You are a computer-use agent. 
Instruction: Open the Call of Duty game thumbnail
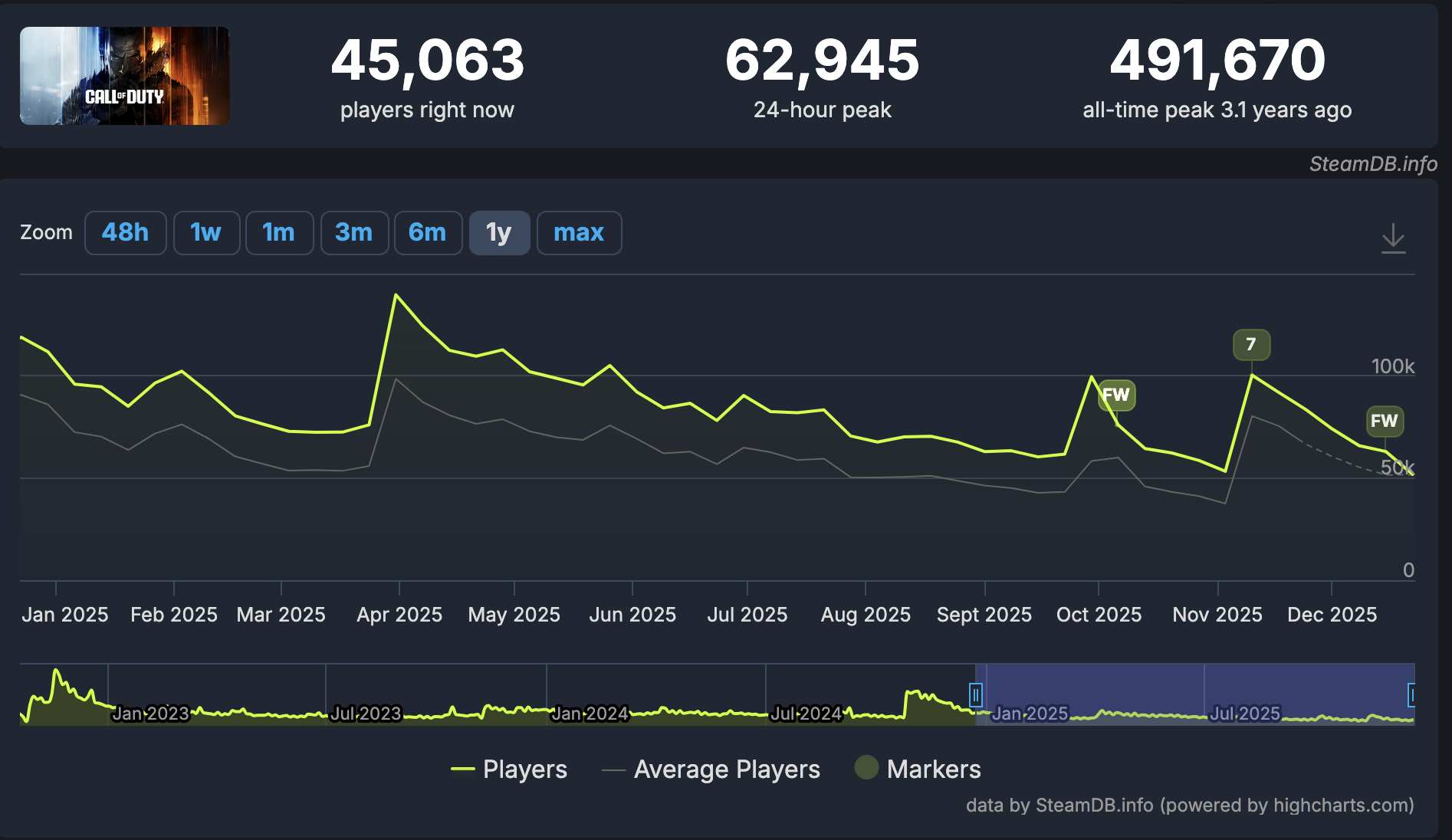point(125,76)
